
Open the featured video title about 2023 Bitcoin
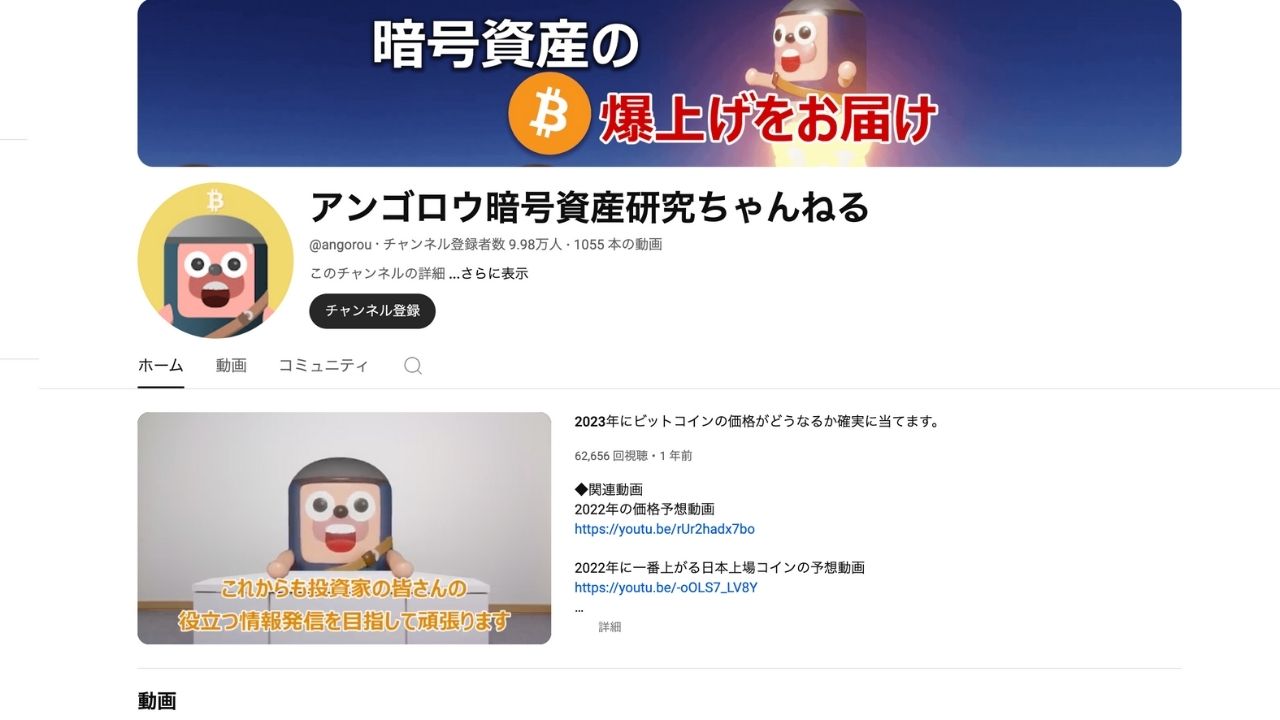[757, 422]
